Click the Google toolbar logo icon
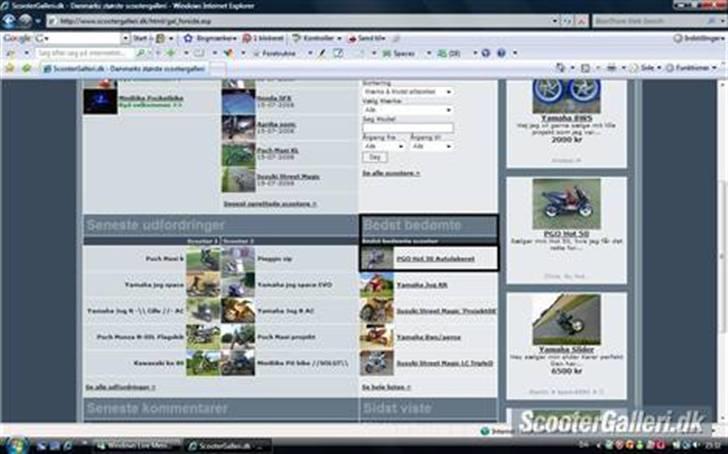This screenshot has width=728, height=454. (18, 38)
